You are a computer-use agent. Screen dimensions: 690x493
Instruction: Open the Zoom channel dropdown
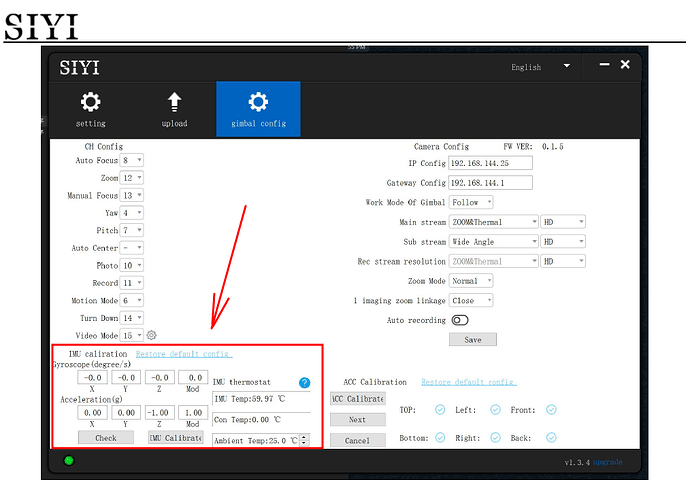(132, 178)
